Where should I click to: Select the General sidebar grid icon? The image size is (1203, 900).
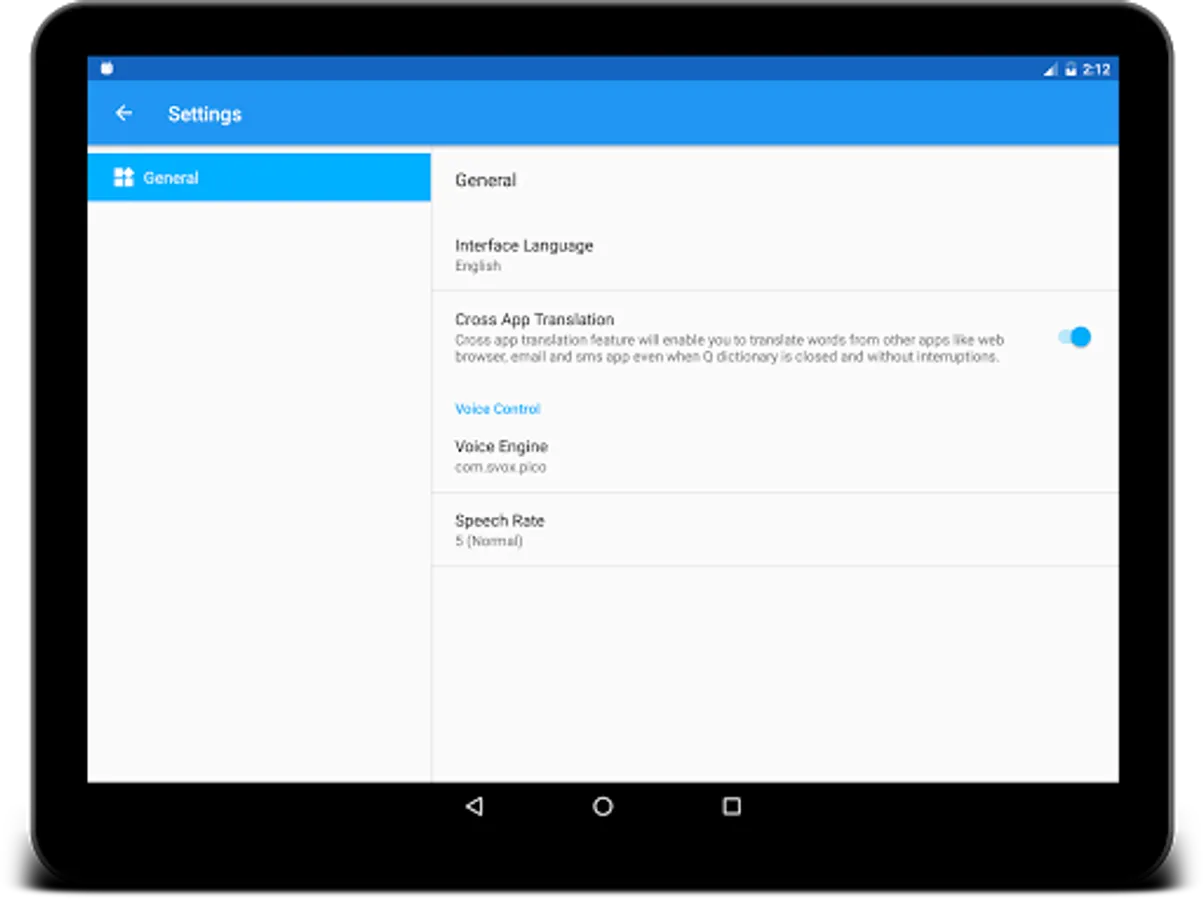click(x=124, y=178)
